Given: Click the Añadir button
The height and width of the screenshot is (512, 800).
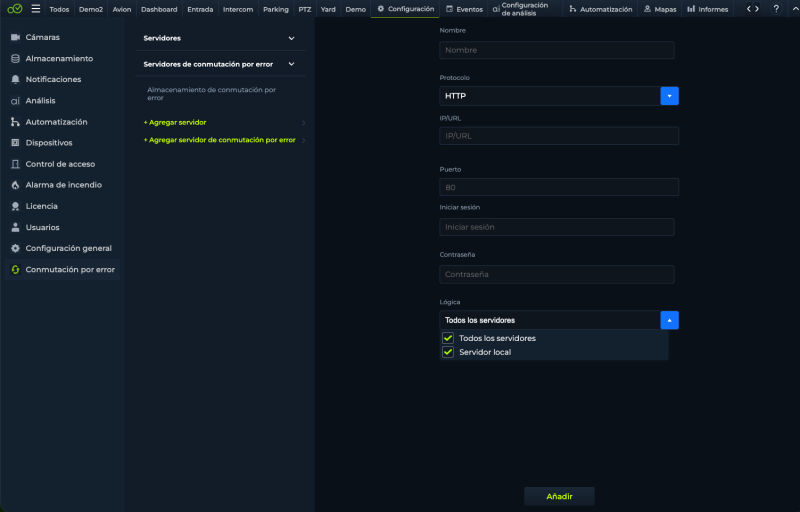Looking at the screenshot, I should [559, 496].
